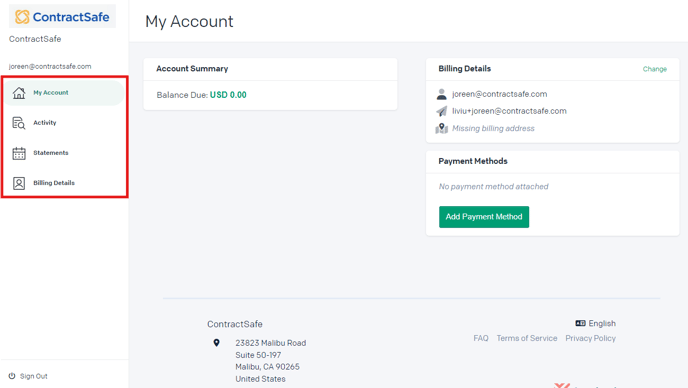The image size is (688, 388).
Task: Click the Suite 50-197 address line
Action: pyautogui.click(x=258, y=355)
